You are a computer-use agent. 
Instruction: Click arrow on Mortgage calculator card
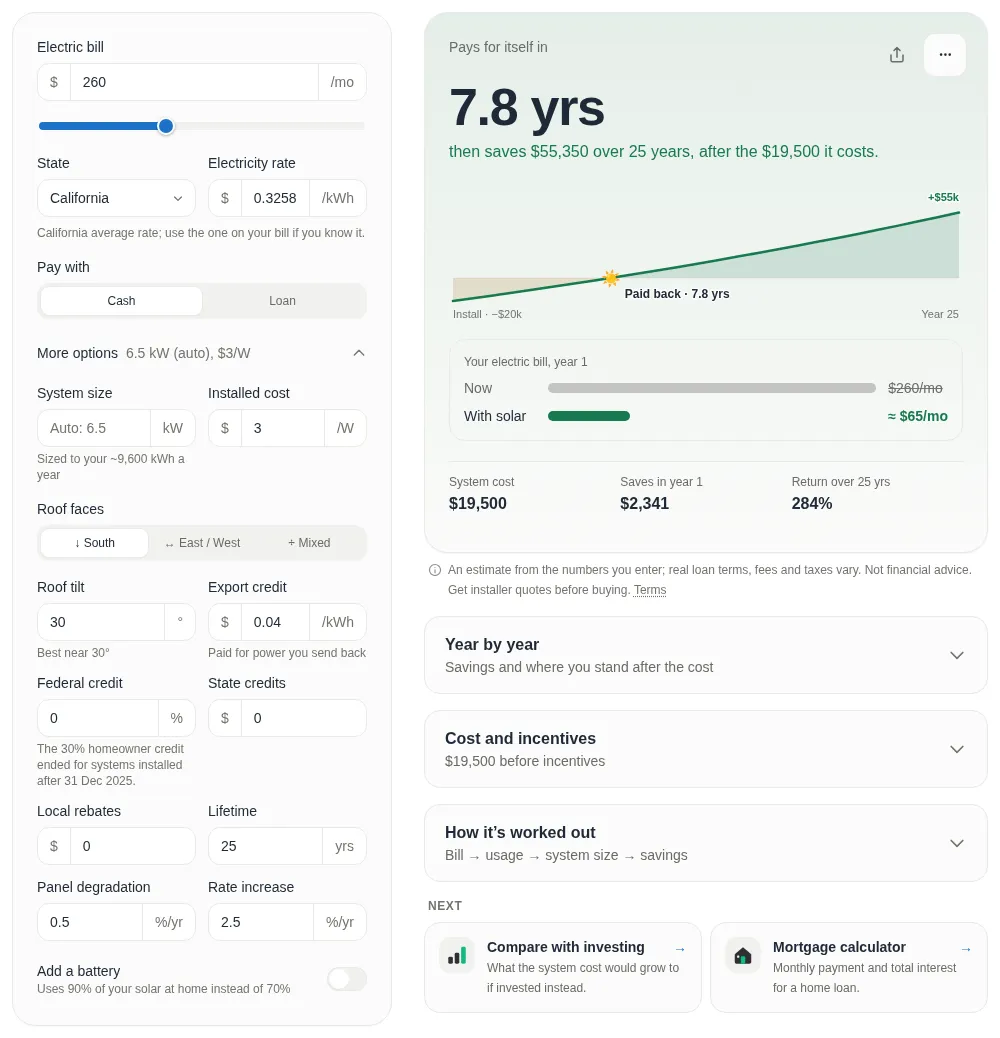pos(966,949)
